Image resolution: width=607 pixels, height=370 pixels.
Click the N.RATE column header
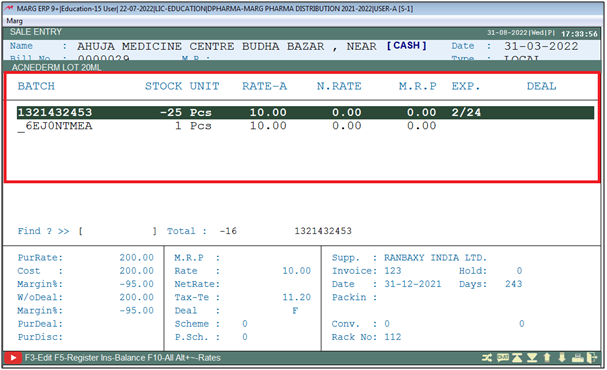pyautogui.click(x=339, y=86)
